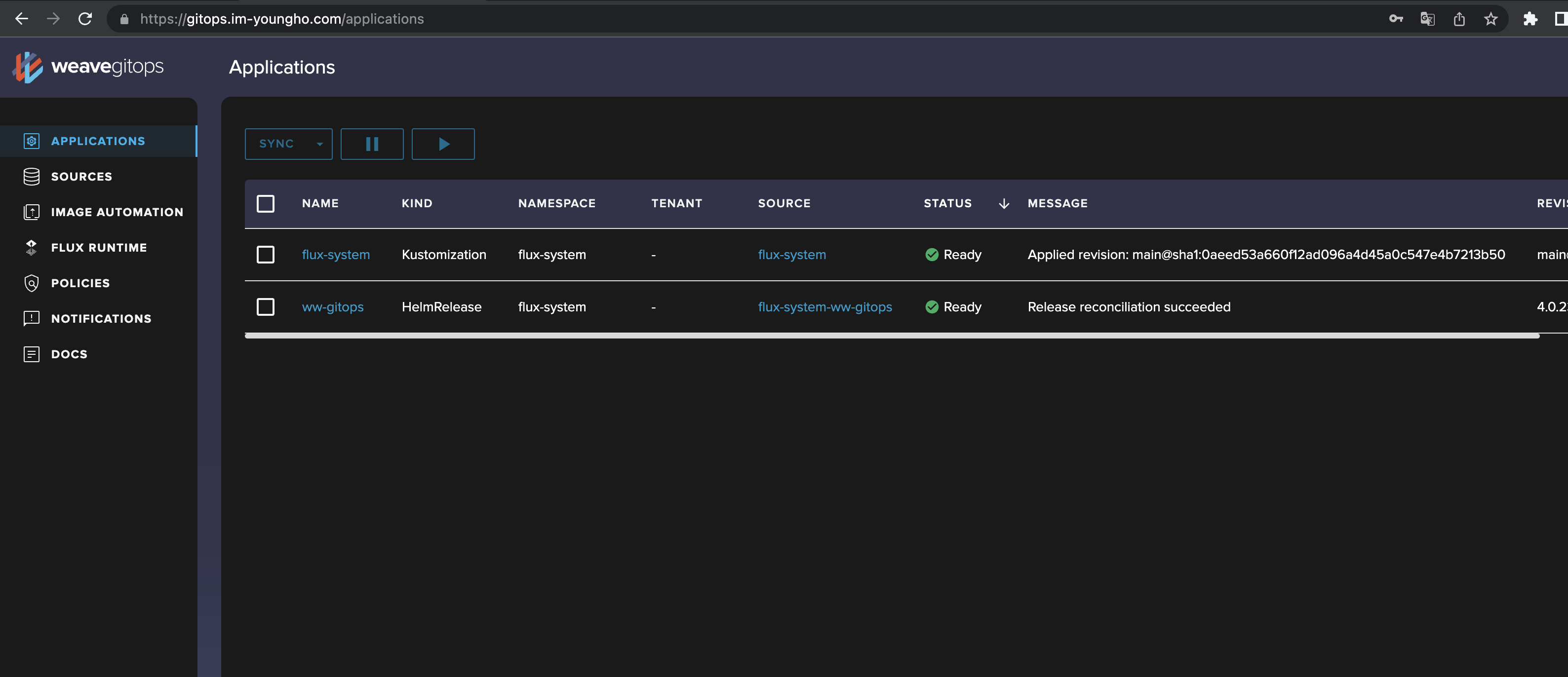Open the Docs menu item
The height and width of the screenshot is (677, 1568).
coord(69,354)
